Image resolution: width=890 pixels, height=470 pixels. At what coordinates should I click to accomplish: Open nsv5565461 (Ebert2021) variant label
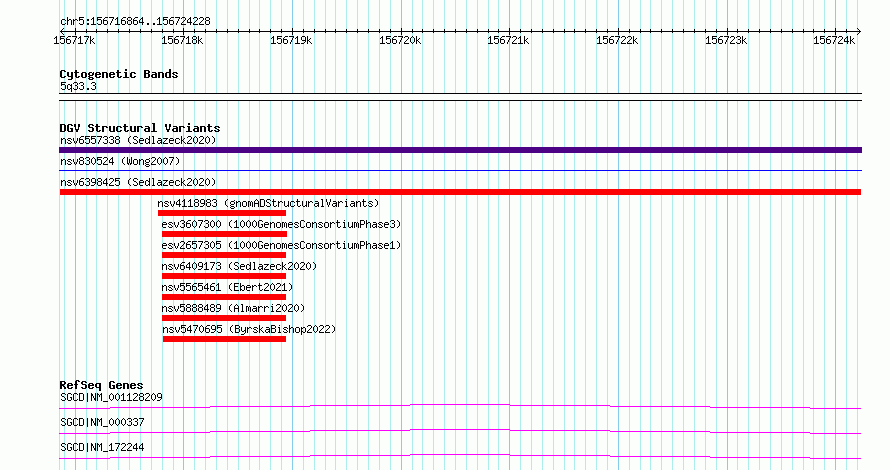pos(227,287)
